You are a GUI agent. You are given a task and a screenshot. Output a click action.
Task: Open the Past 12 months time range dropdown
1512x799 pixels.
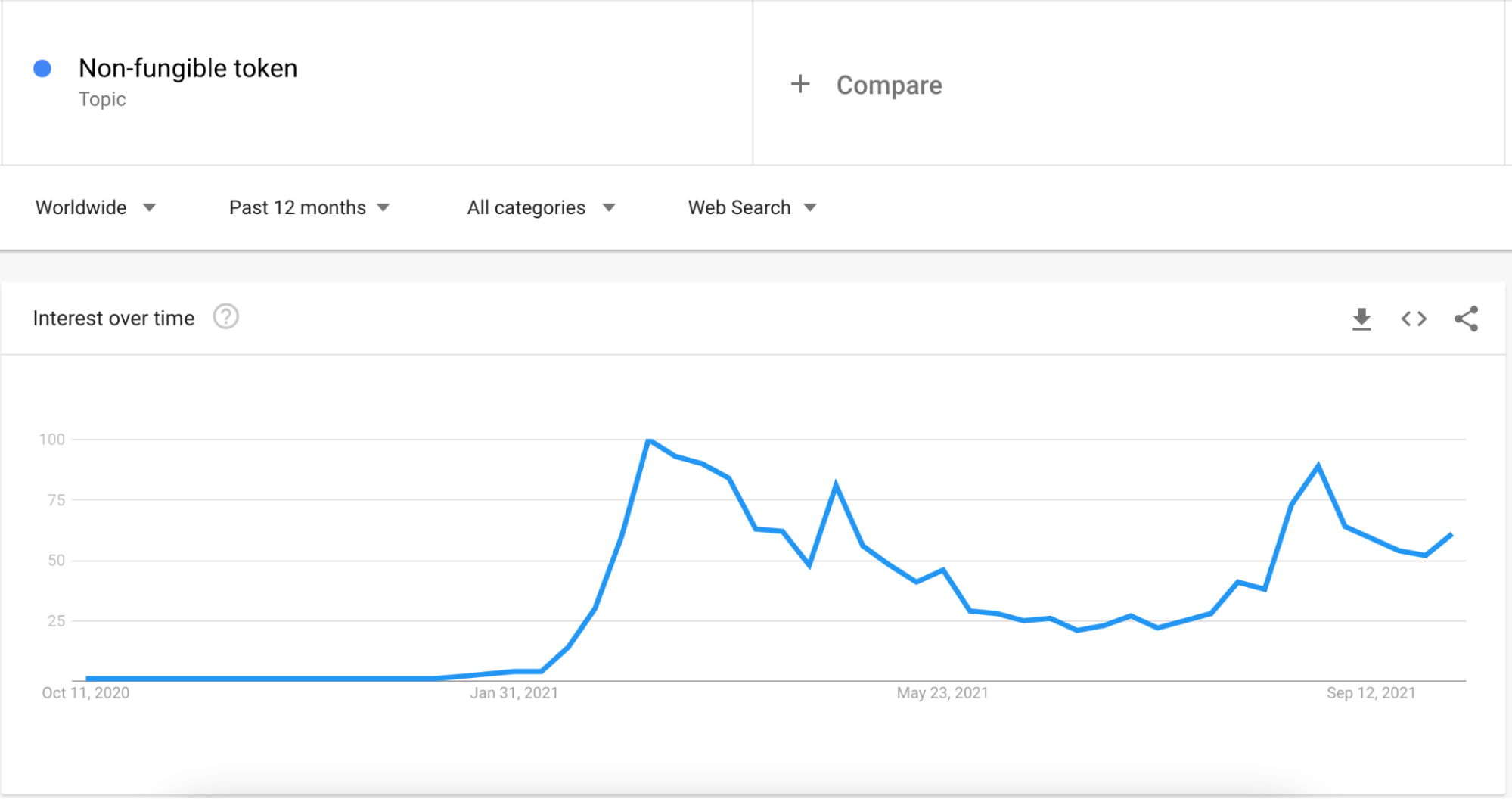coord(309,207)
